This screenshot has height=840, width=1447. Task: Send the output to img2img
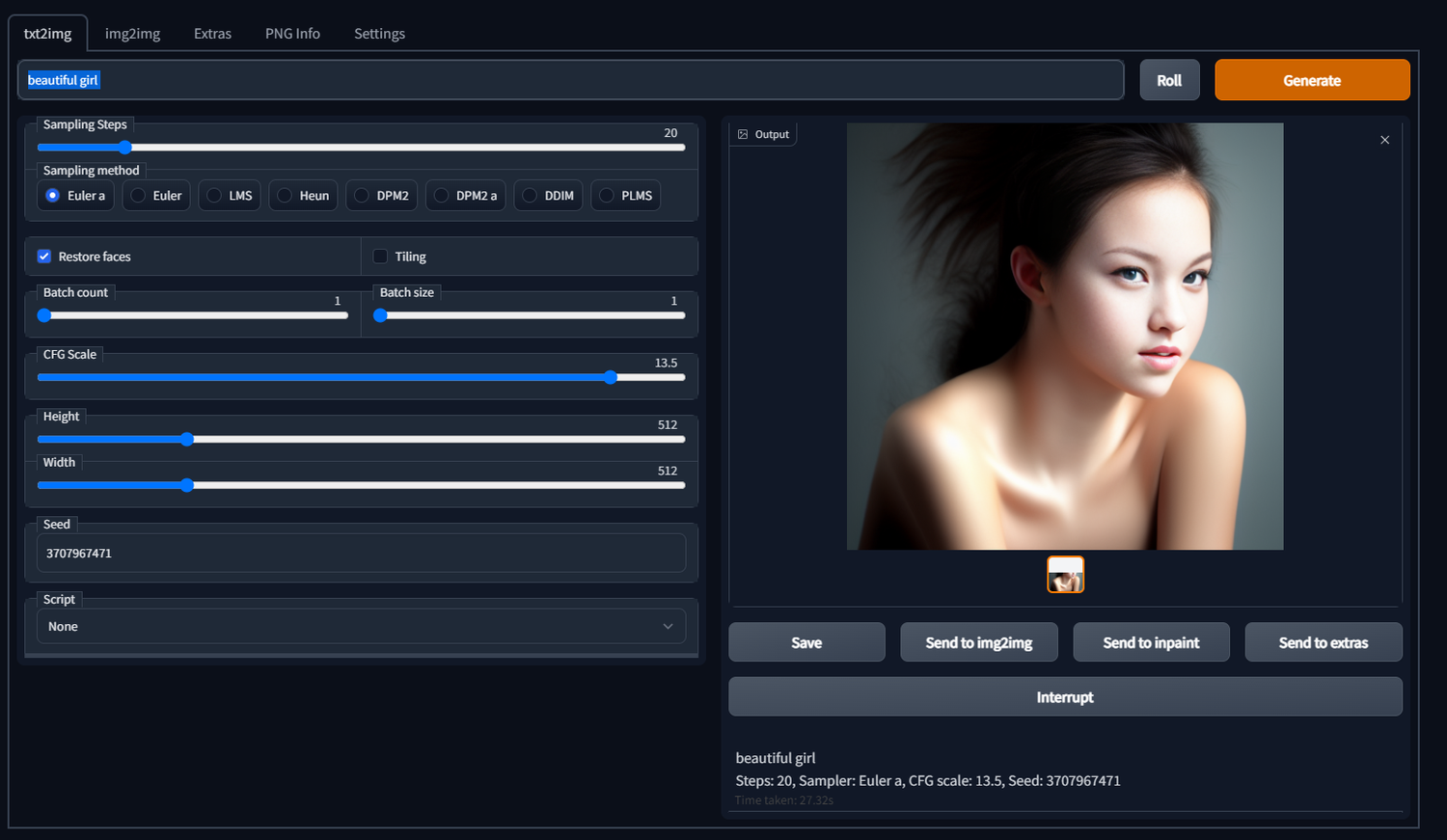979,642
